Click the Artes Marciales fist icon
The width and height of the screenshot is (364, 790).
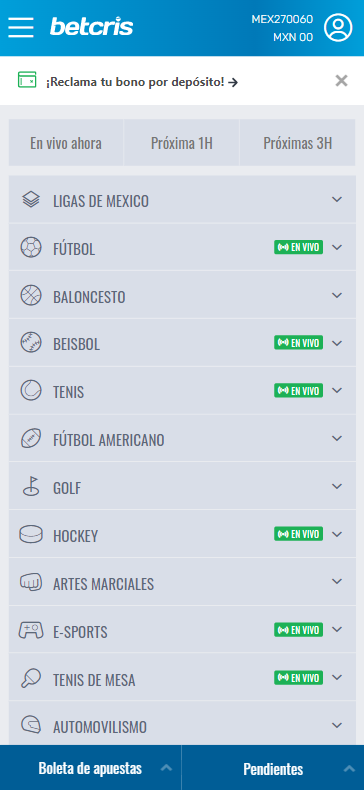pos(31,582)
